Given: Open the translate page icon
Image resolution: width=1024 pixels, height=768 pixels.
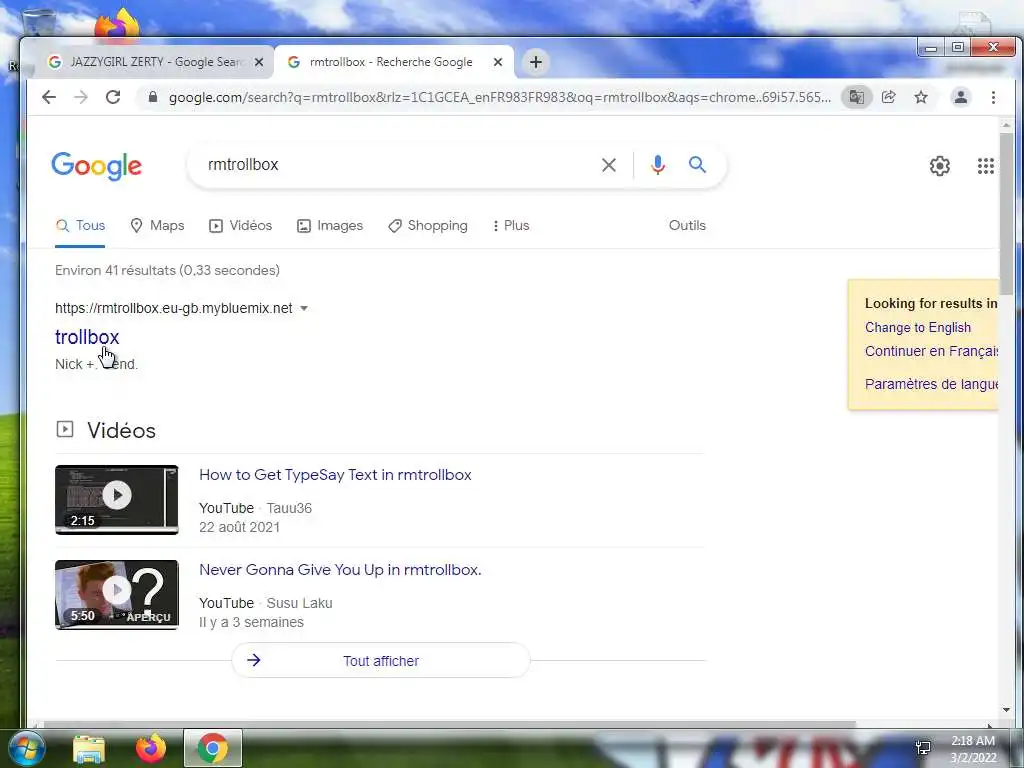Looking at the screenshot, I should pos(856,97).
